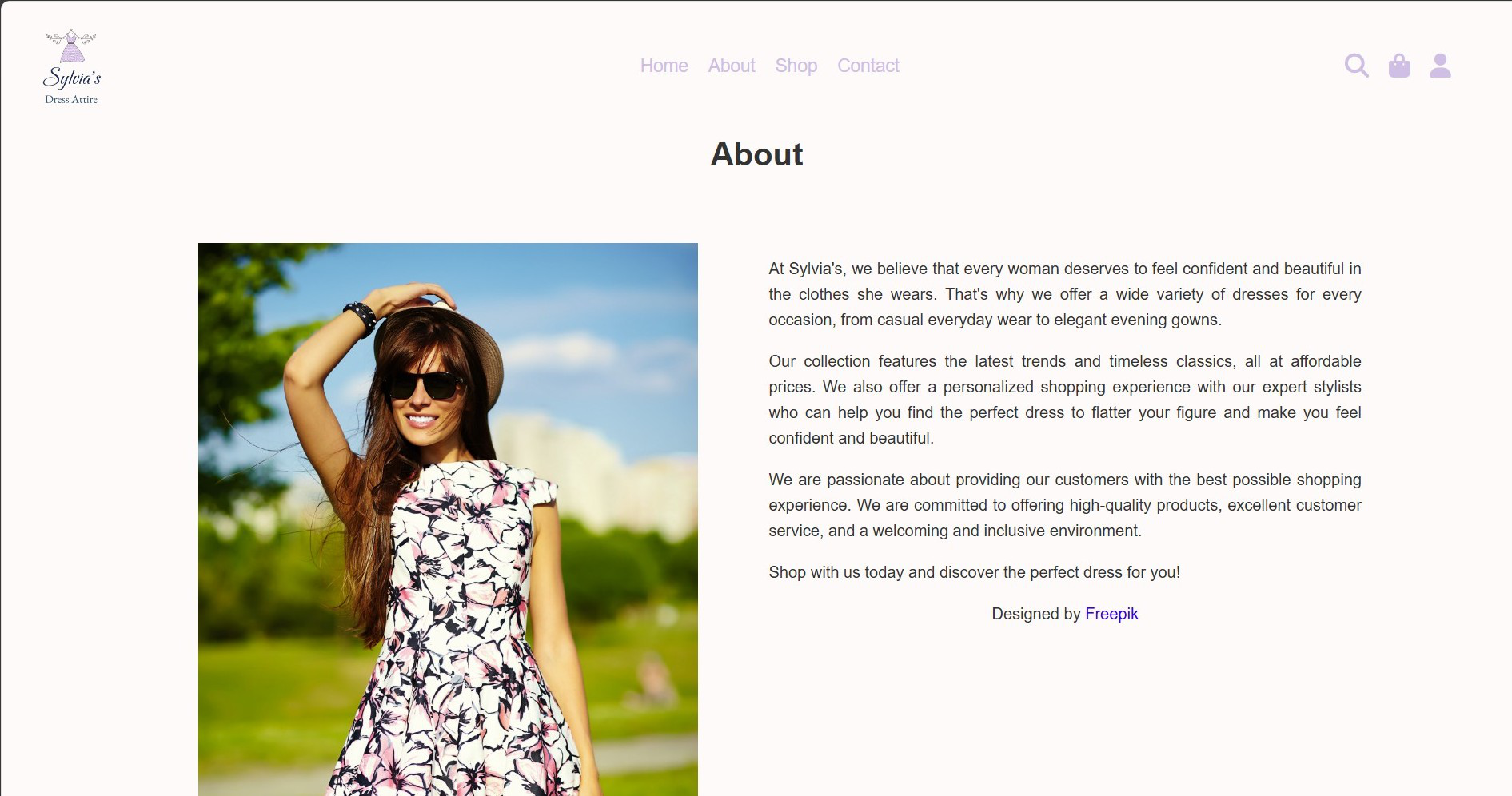Open the Shop navigation link
The width and height of the screenshot is (1512, 796).
click(x=796, y=66)
